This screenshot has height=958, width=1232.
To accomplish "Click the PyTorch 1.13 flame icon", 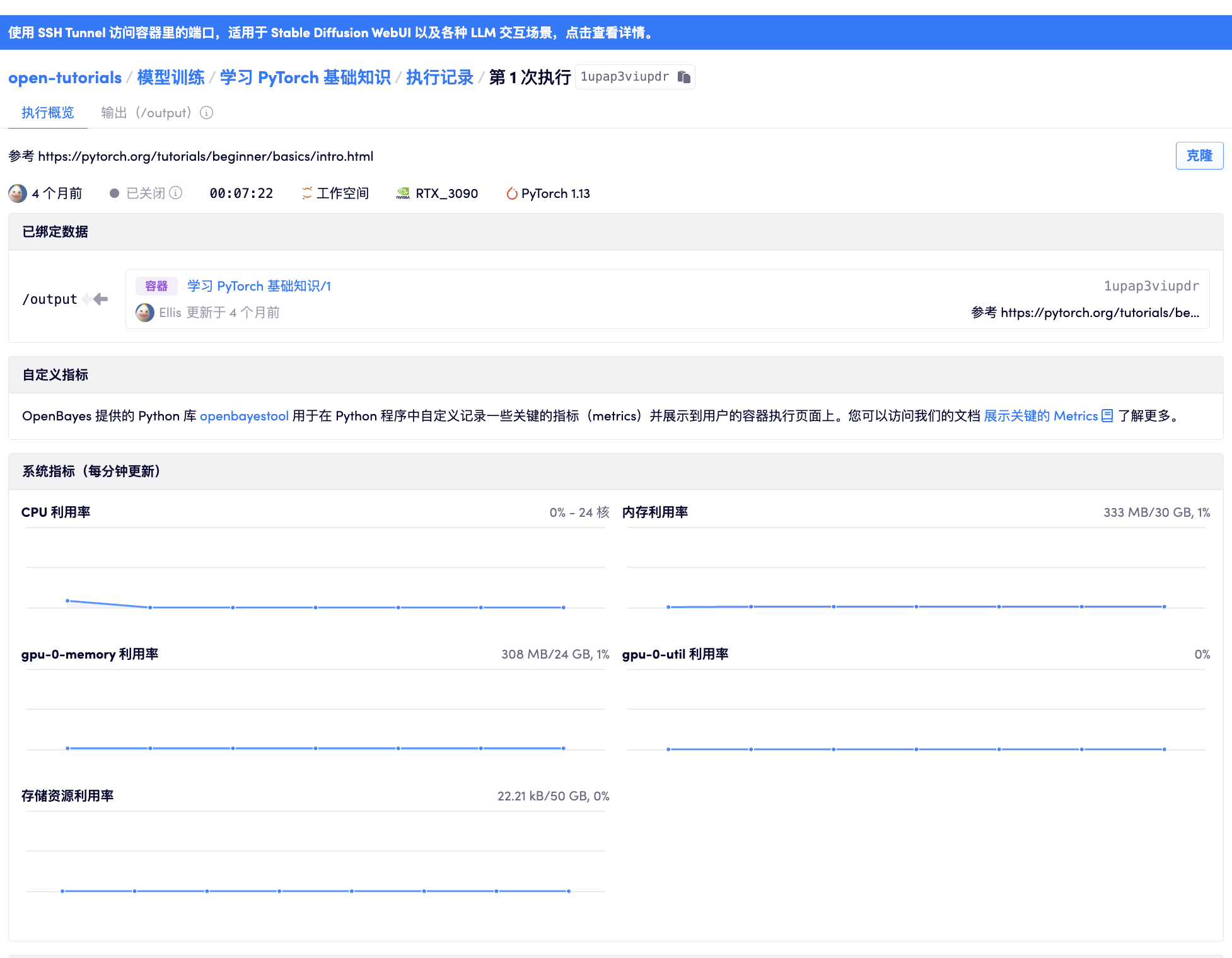I will (511, 193).
